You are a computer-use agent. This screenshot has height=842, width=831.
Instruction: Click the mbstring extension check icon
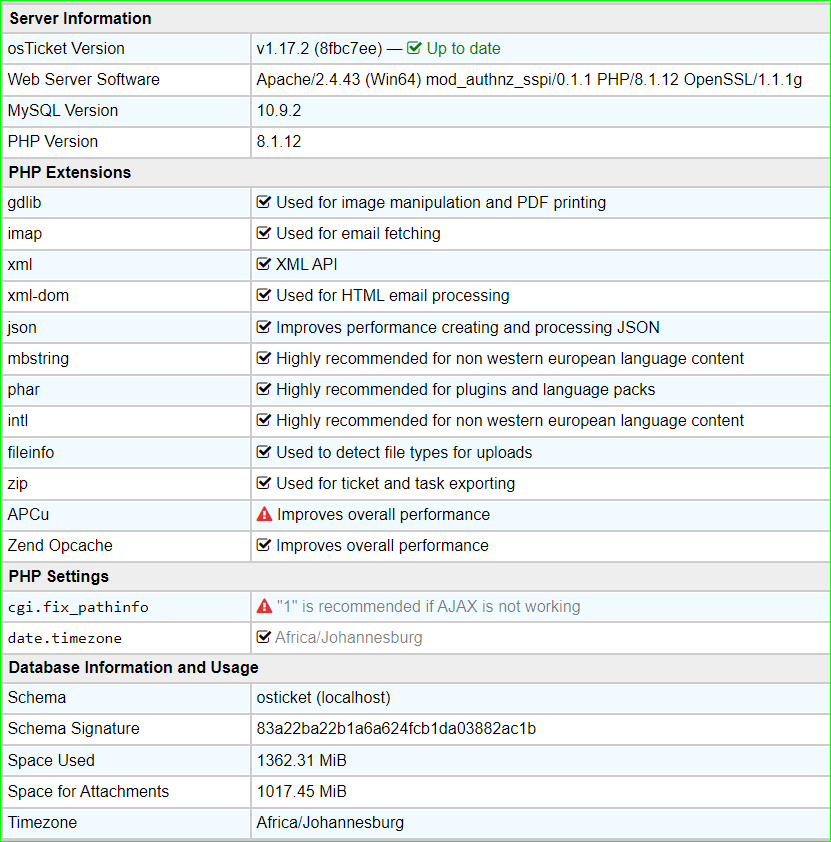(264, 358)
